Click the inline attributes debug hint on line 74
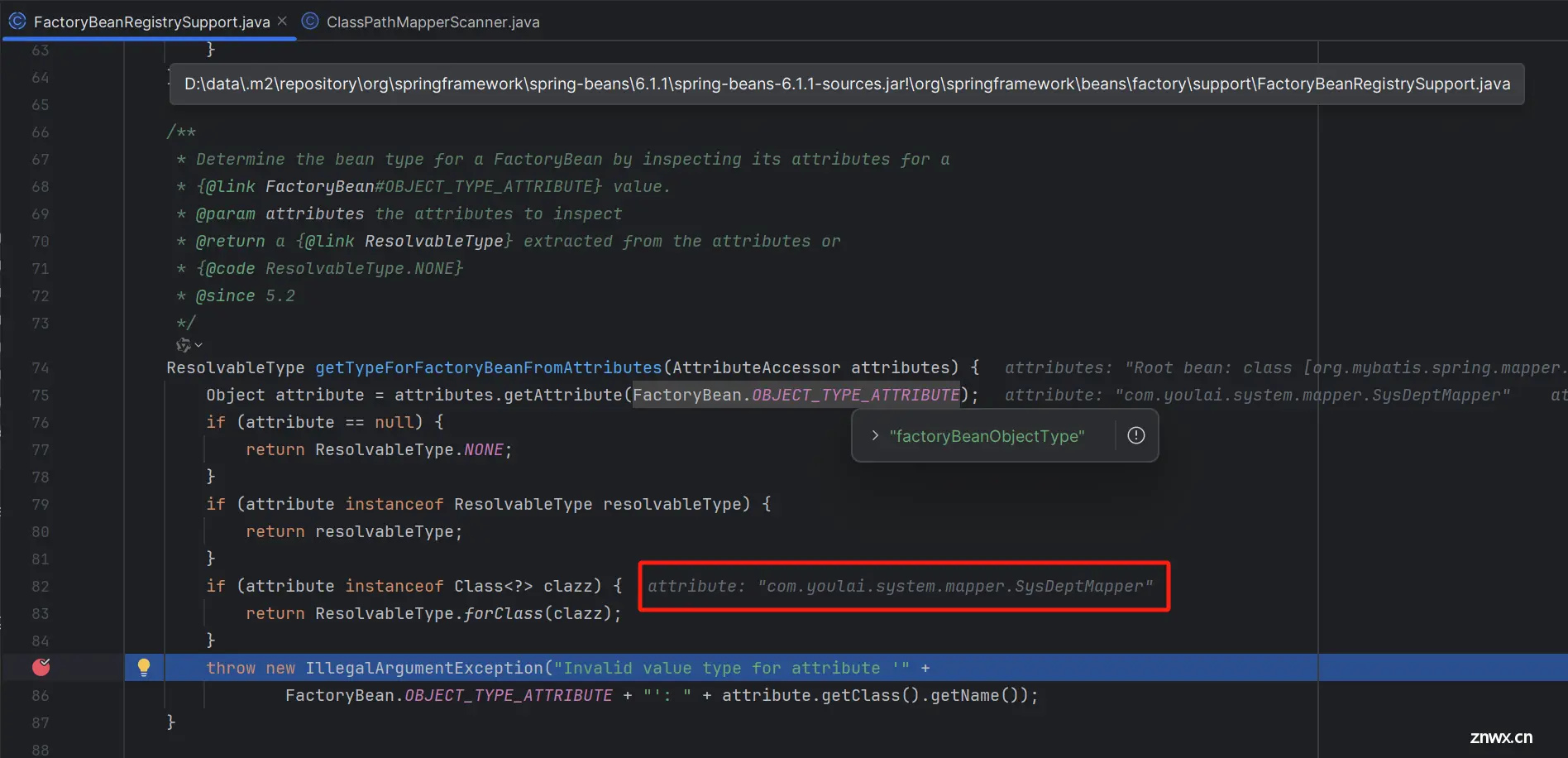Image resolution: width=1568 pixels, height=758 pixels. coord(1284,367)
